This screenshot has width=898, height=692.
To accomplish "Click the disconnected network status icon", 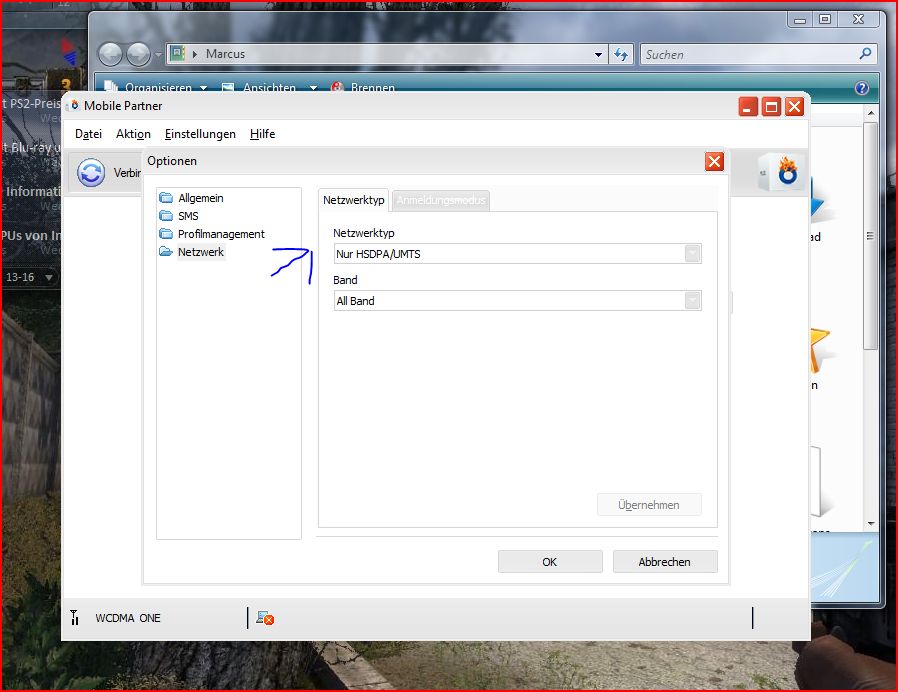I will 265,618.
